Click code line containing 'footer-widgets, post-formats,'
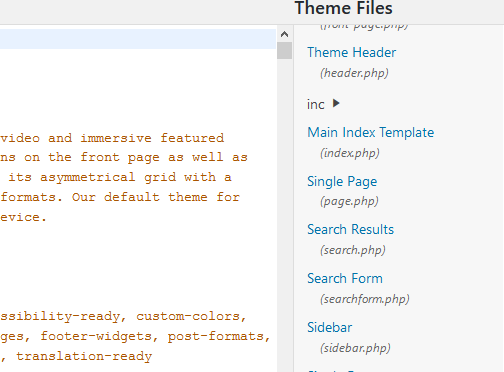 (x=135, y=336)
